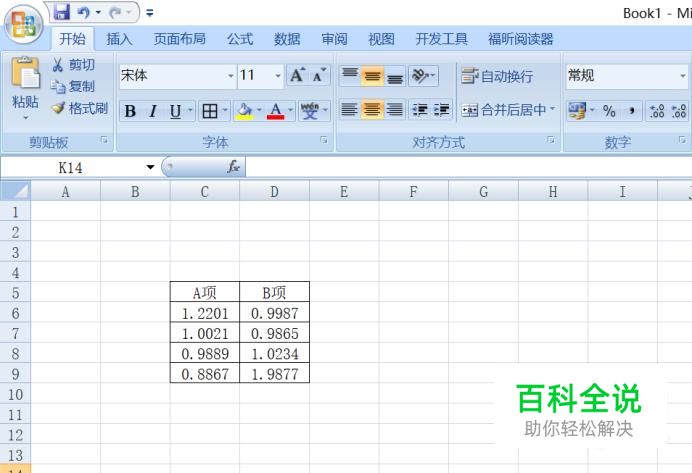
Task: Increase the cell indent
Action: point(441,109)
